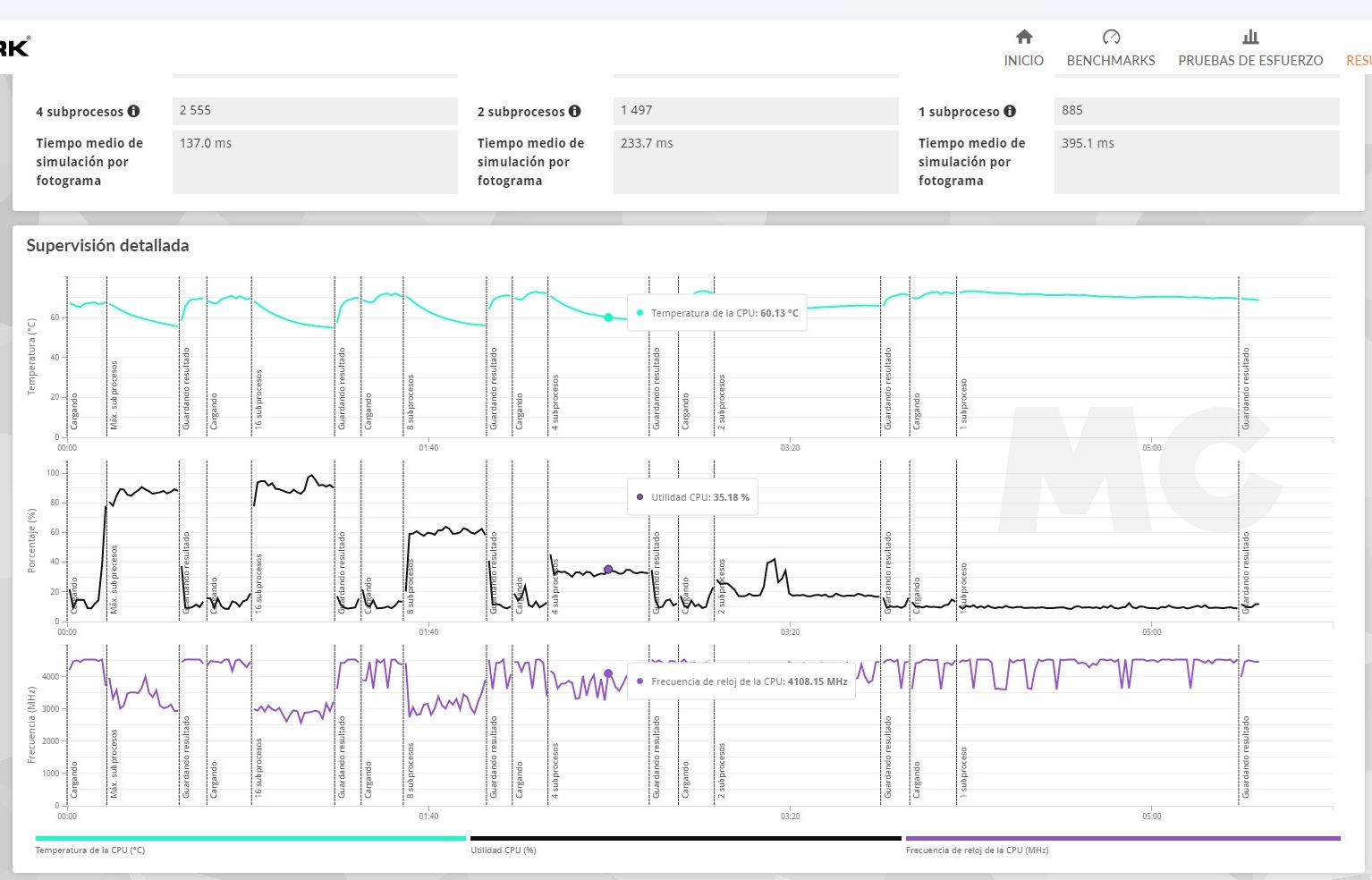
Task: Click the 885 score for 1 subproceso
Action: (x=1196, y=111)
